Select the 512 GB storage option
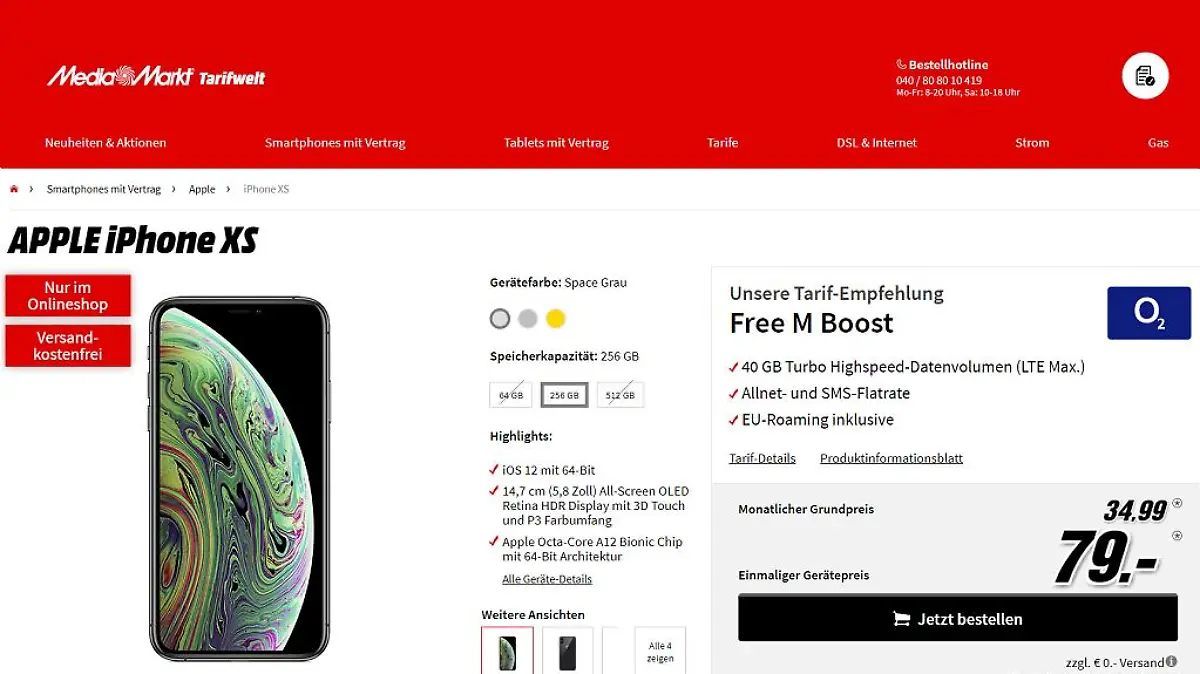 (x=620, y=395)
